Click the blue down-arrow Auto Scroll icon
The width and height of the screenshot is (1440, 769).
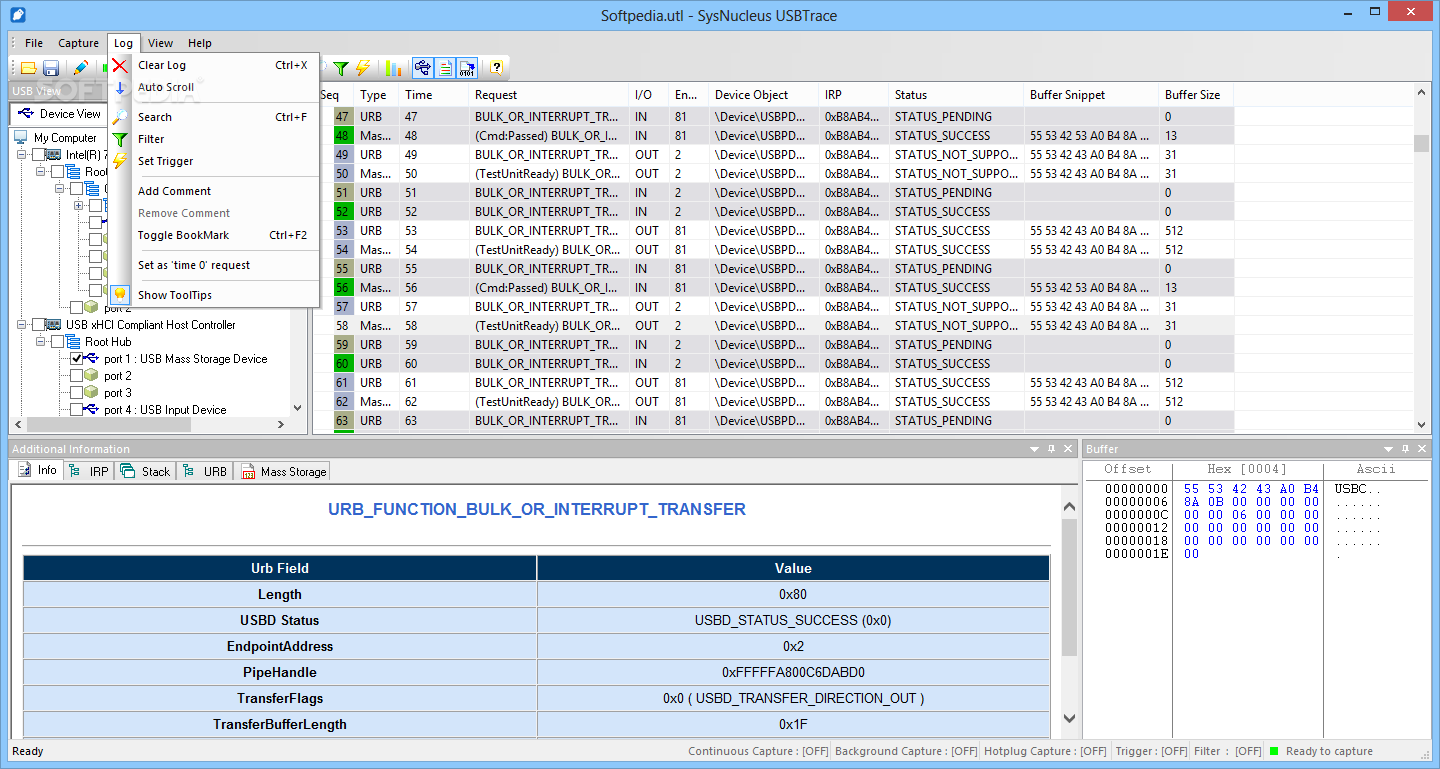[x=120, y=87]
